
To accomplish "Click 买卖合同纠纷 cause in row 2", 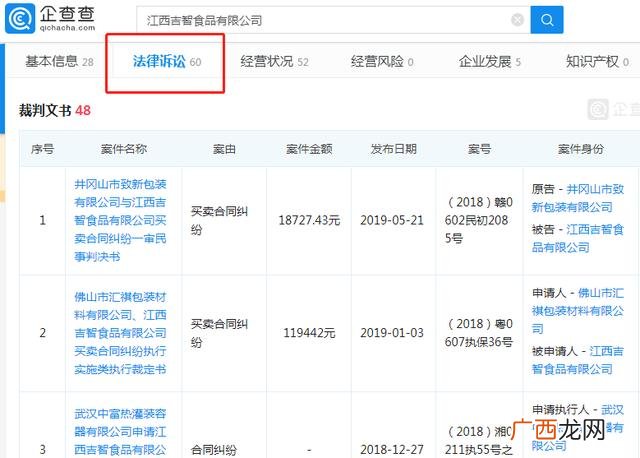I will (219, 333).
